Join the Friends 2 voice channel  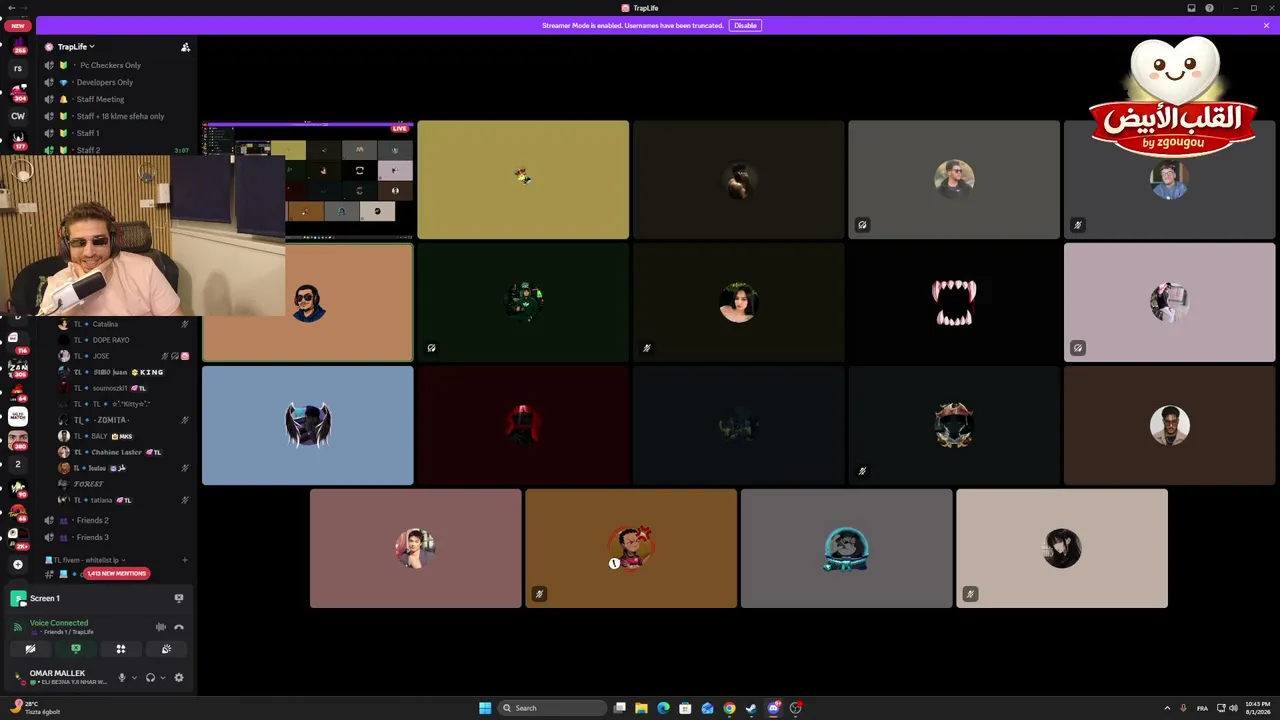pos(92,520)
